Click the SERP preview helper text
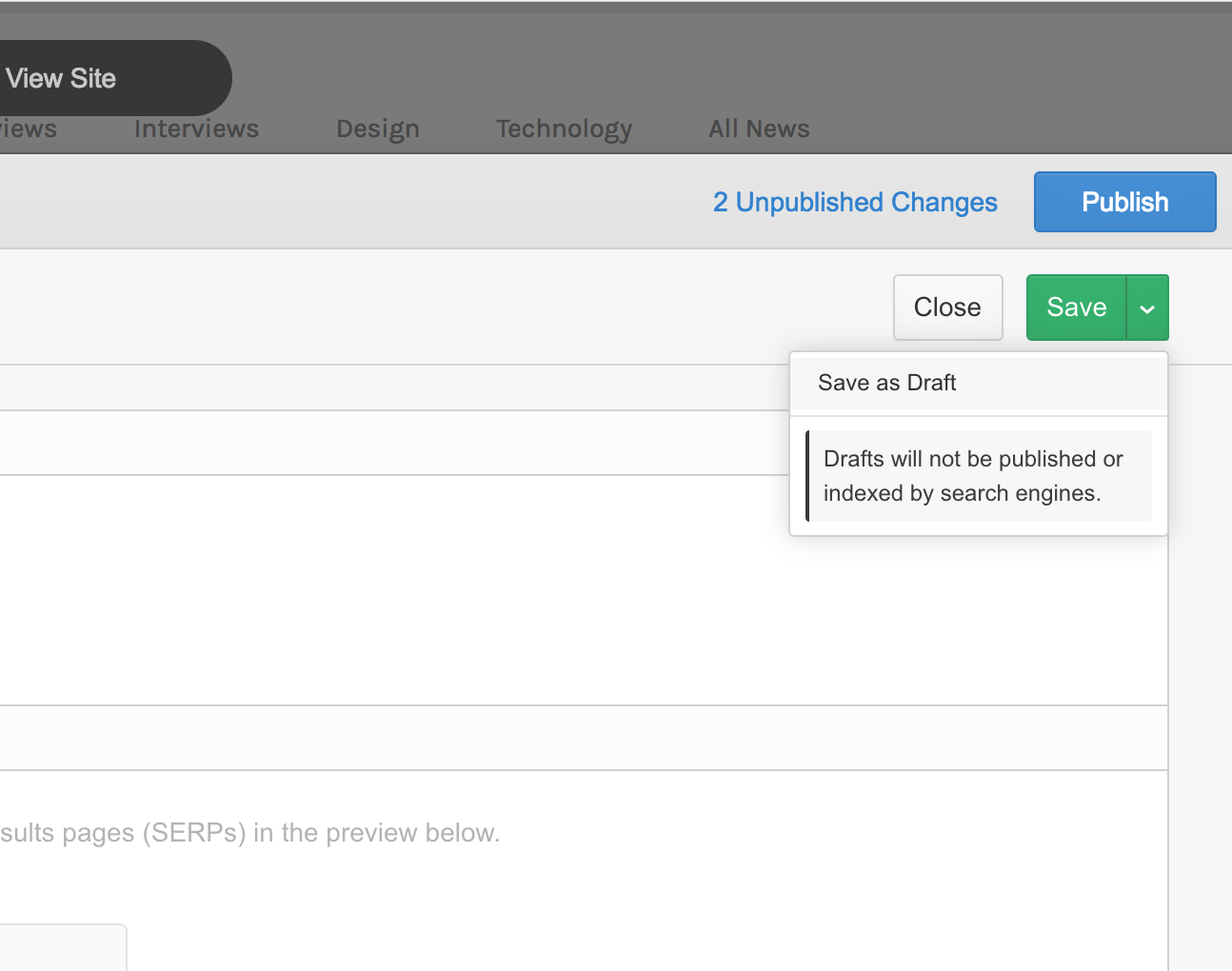 tap(249, 832)
